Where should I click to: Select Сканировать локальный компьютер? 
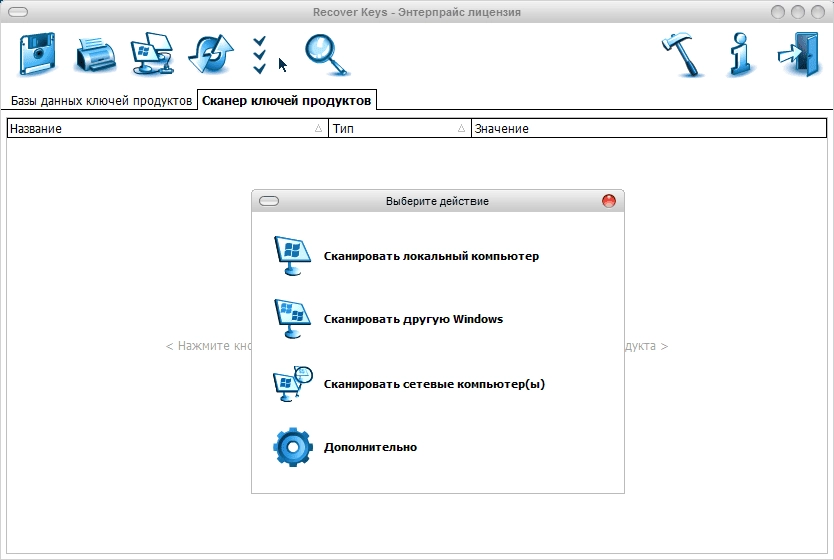(431, 256)
